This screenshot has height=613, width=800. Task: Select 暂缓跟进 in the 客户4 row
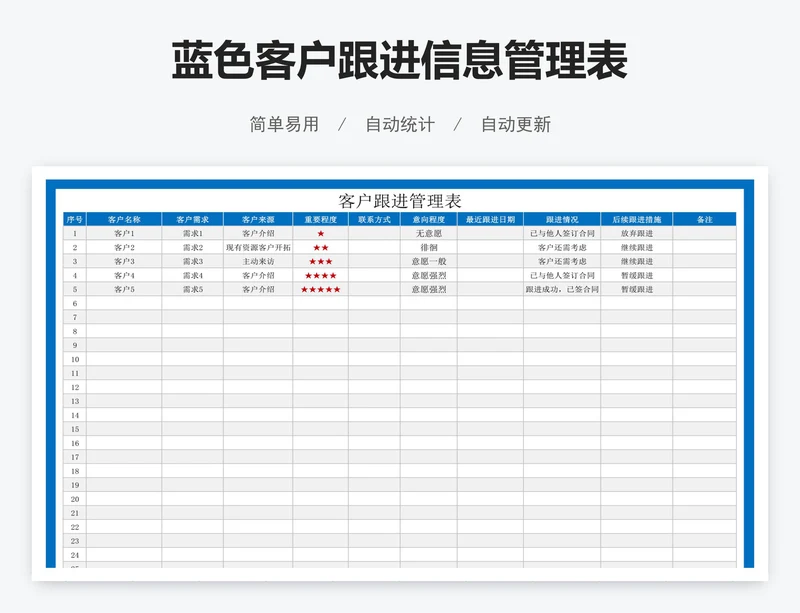[637, 276]
